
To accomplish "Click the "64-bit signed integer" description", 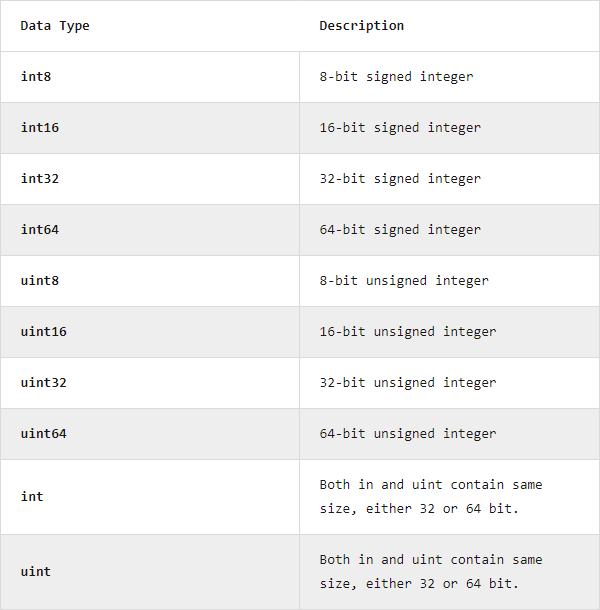I will click(400, 230).
